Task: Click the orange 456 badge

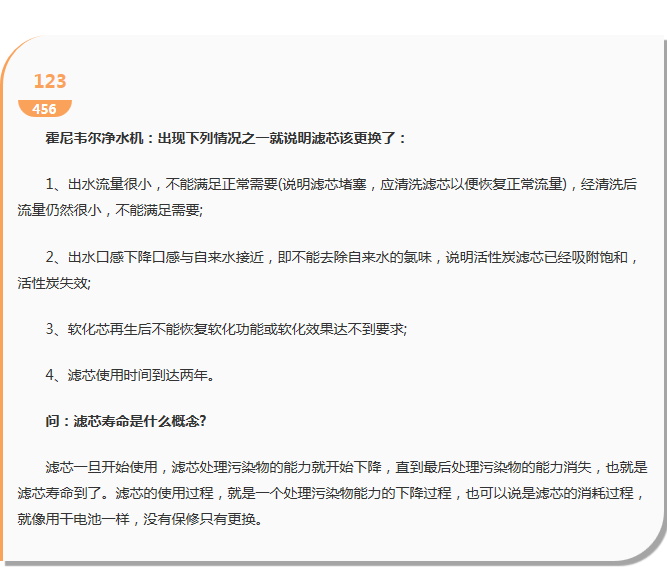Action: (44, 109)
